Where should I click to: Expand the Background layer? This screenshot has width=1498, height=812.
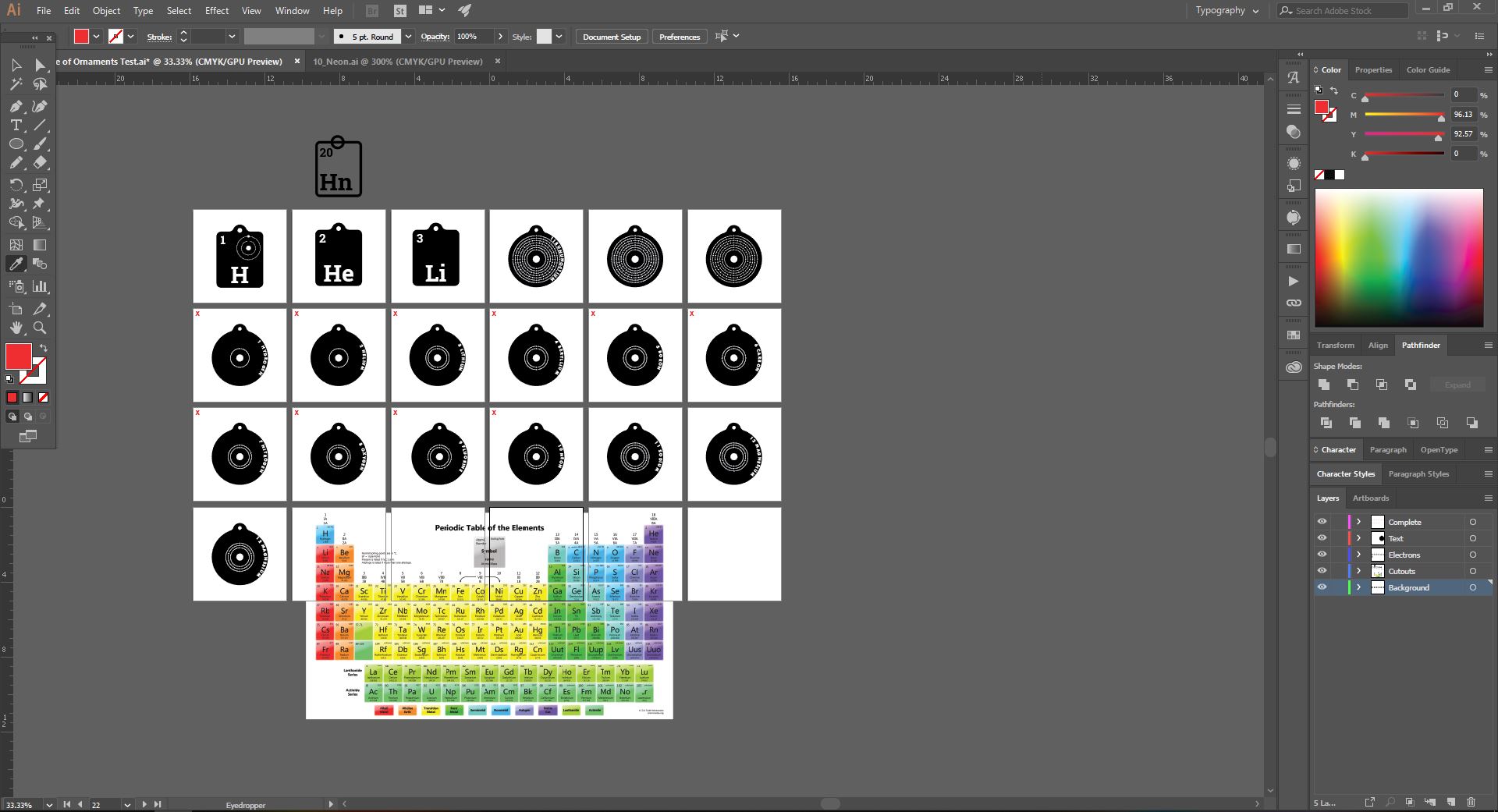tap(1358, 587)
